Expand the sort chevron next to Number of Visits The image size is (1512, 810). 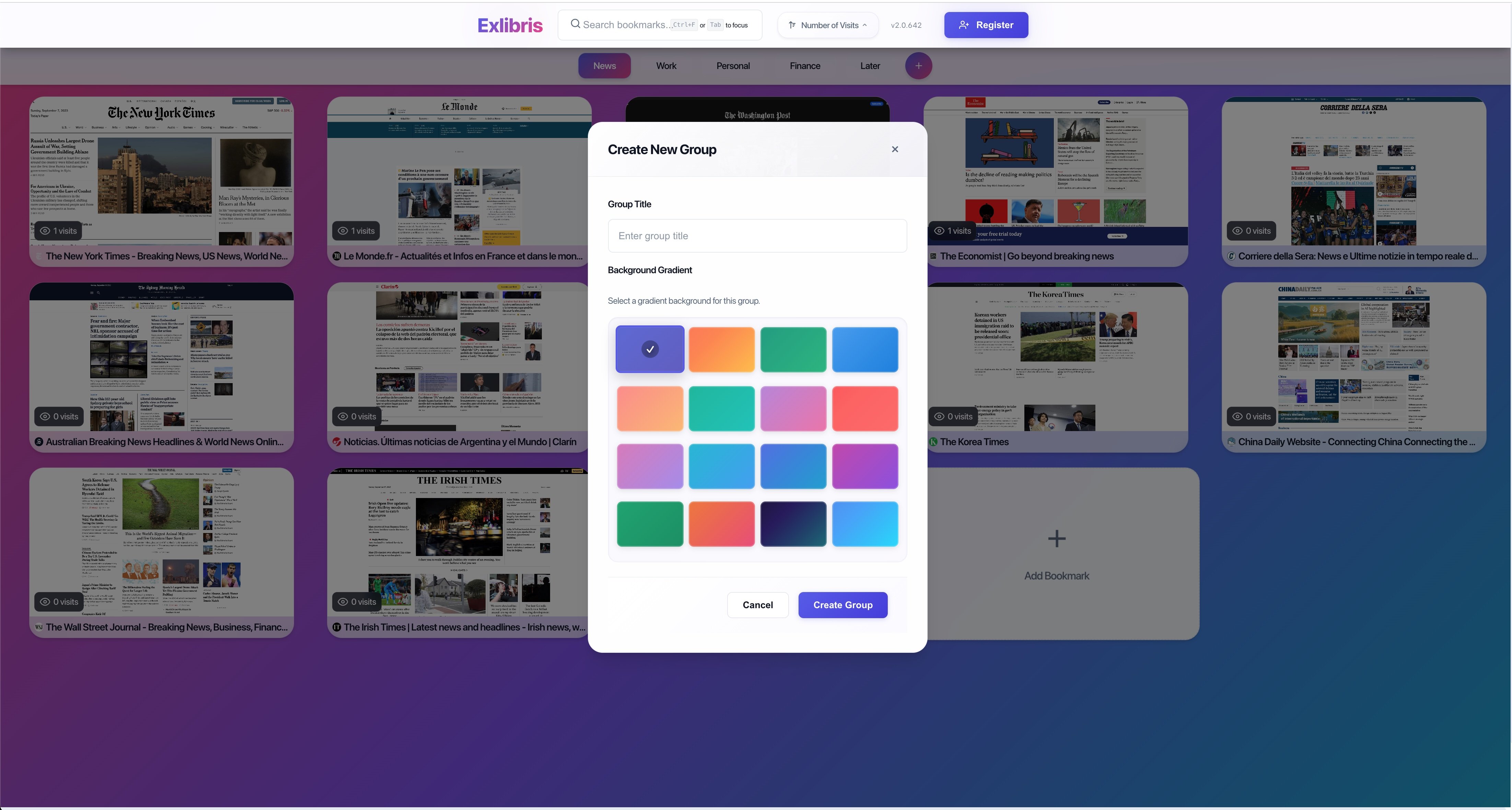(864, 25)
